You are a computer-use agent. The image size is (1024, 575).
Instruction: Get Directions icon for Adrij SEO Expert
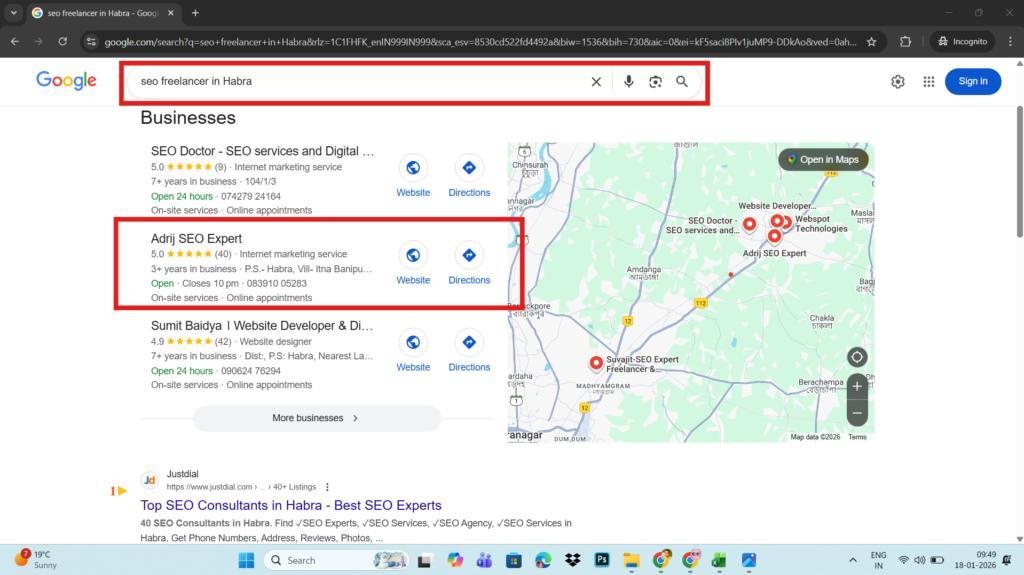[x=469, y=255]
